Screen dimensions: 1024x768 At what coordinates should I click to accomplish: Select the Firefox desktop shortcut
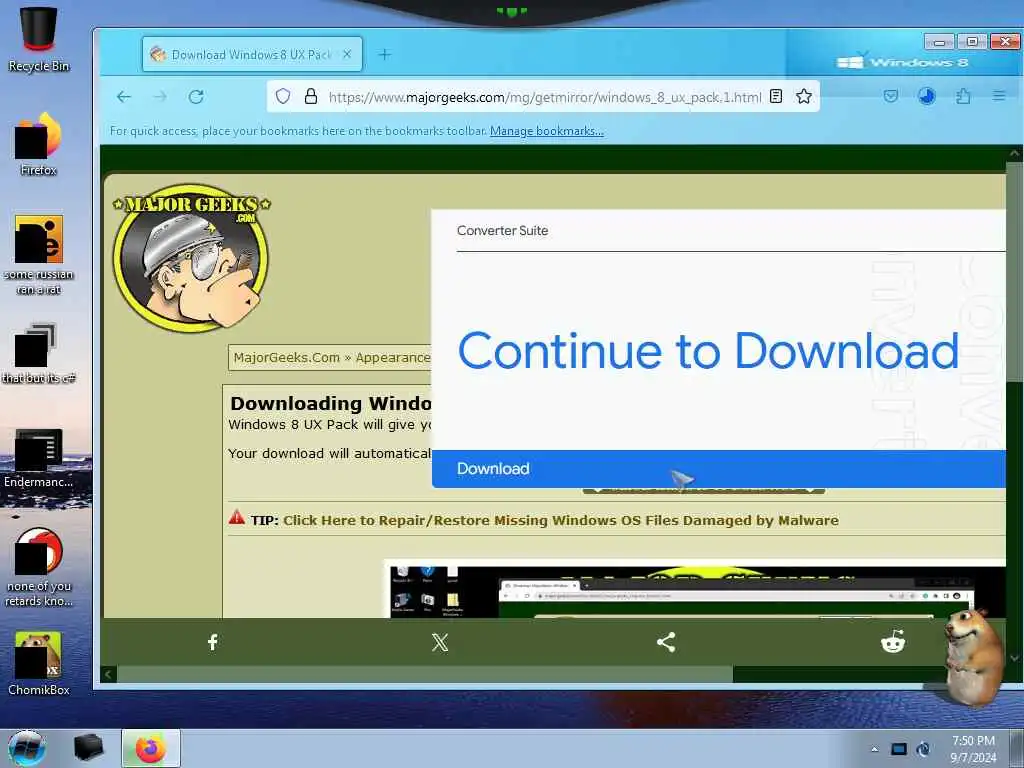[x=39, y=144]
